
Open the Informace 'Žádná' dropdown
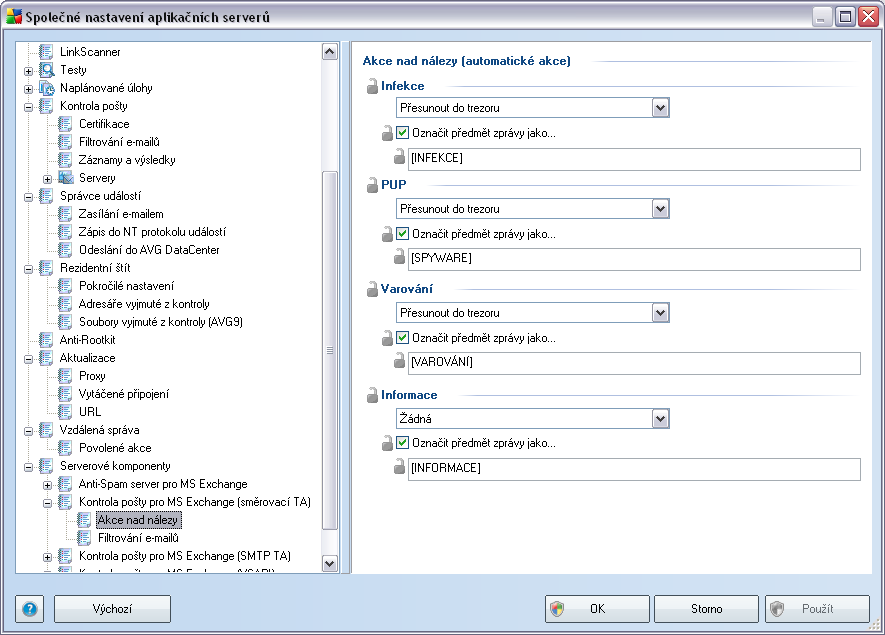tap(660, 419)
